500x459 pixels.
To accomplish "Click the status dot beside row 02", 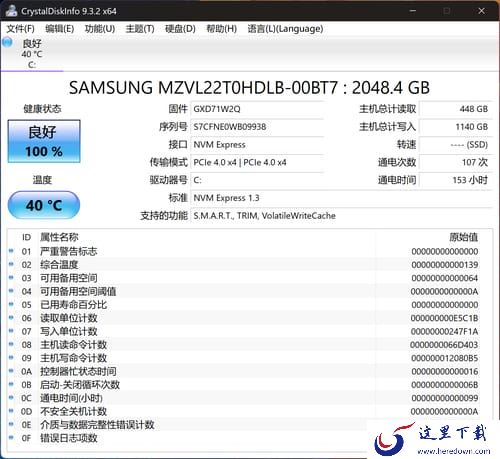I will [x=11, y=264].
